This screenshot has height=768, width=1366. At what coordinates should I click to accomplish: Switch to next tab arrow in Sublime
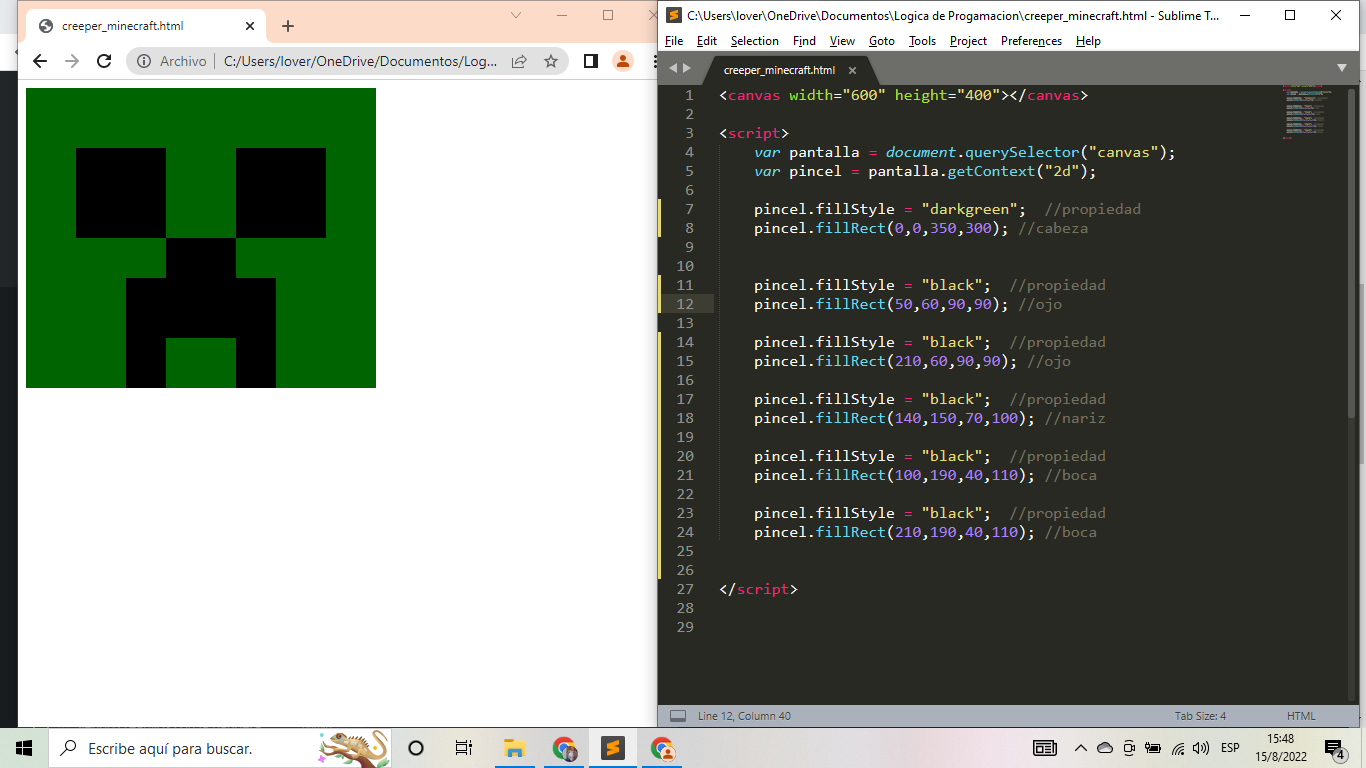[687, 68]
